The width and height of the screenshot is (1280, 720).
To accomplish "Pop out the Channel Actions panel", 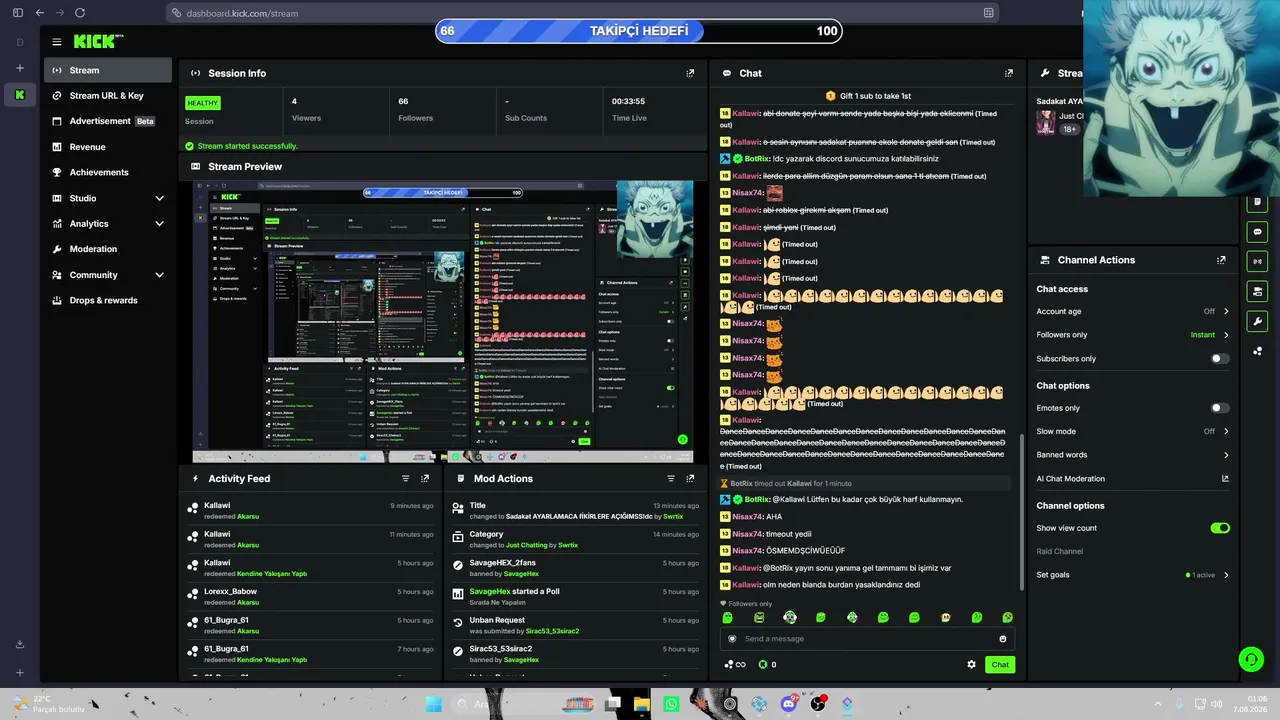I will (x=1221, y=260).
